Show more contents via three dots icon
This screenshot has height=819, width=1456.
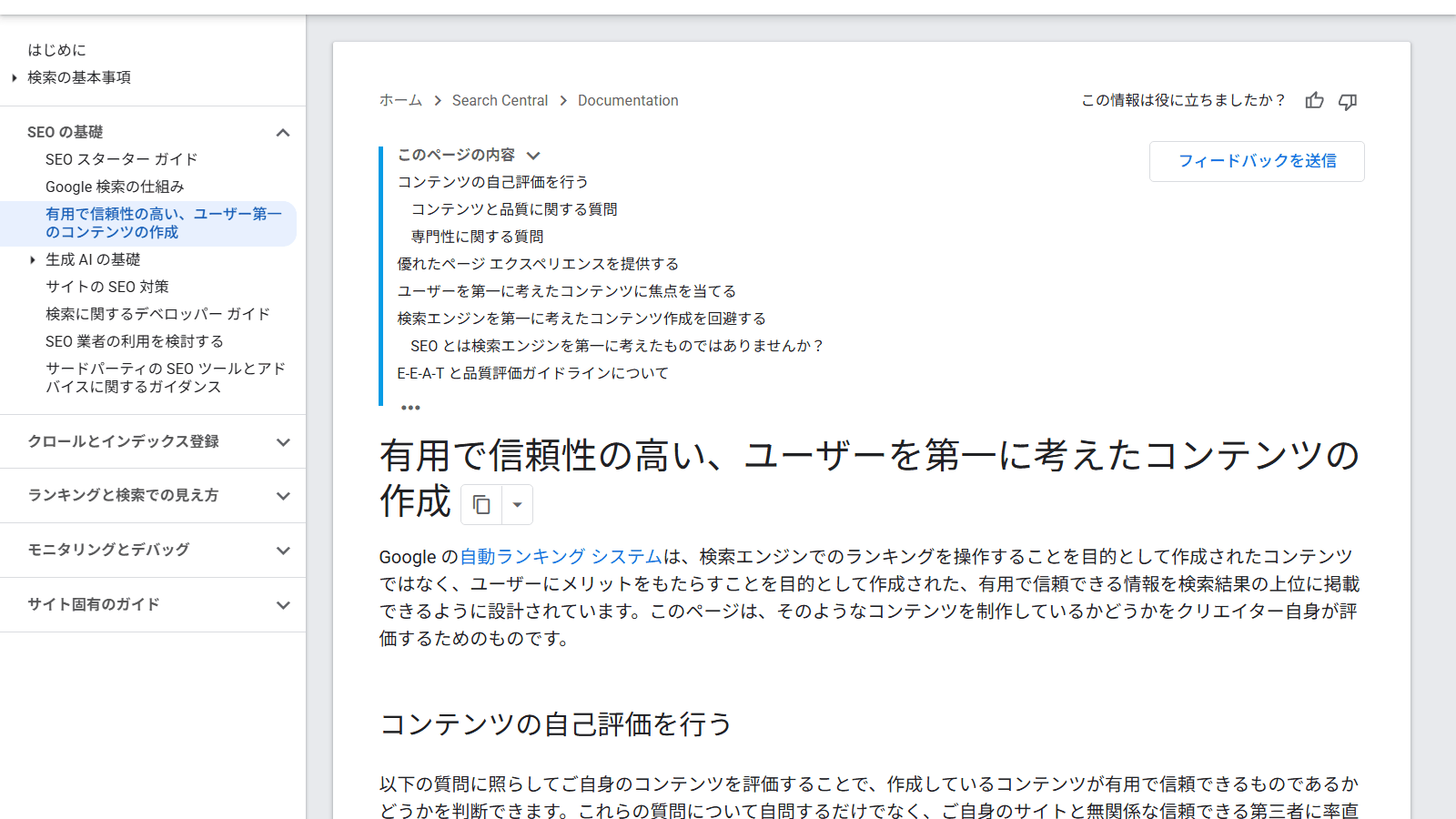410,407
